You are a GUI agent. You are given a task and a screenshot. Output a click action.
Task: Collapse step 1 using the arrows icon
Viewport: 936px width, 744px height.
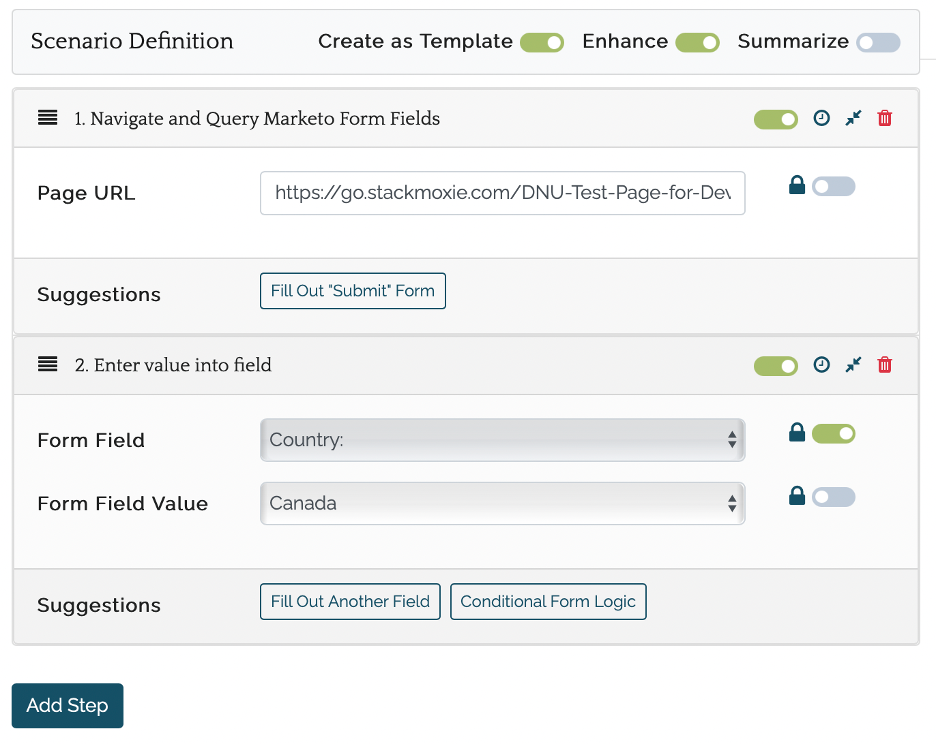point(853,118)
